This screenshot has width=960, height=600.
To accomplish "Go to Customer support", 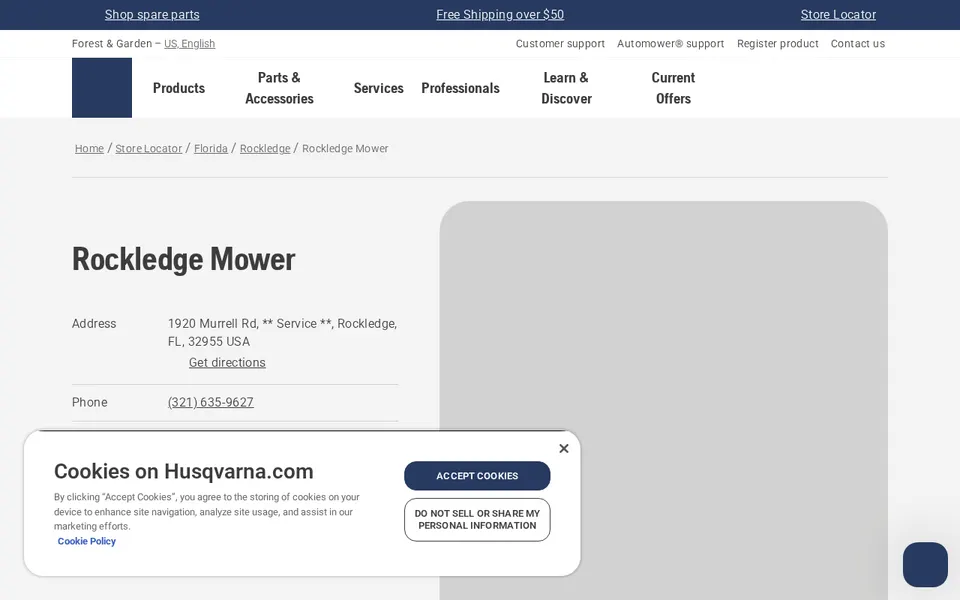I will point(560,43).
